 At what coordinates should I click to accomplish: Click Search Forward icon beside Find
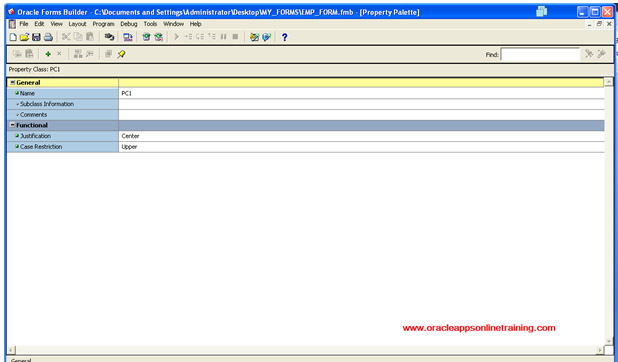[x=589, y=54]
